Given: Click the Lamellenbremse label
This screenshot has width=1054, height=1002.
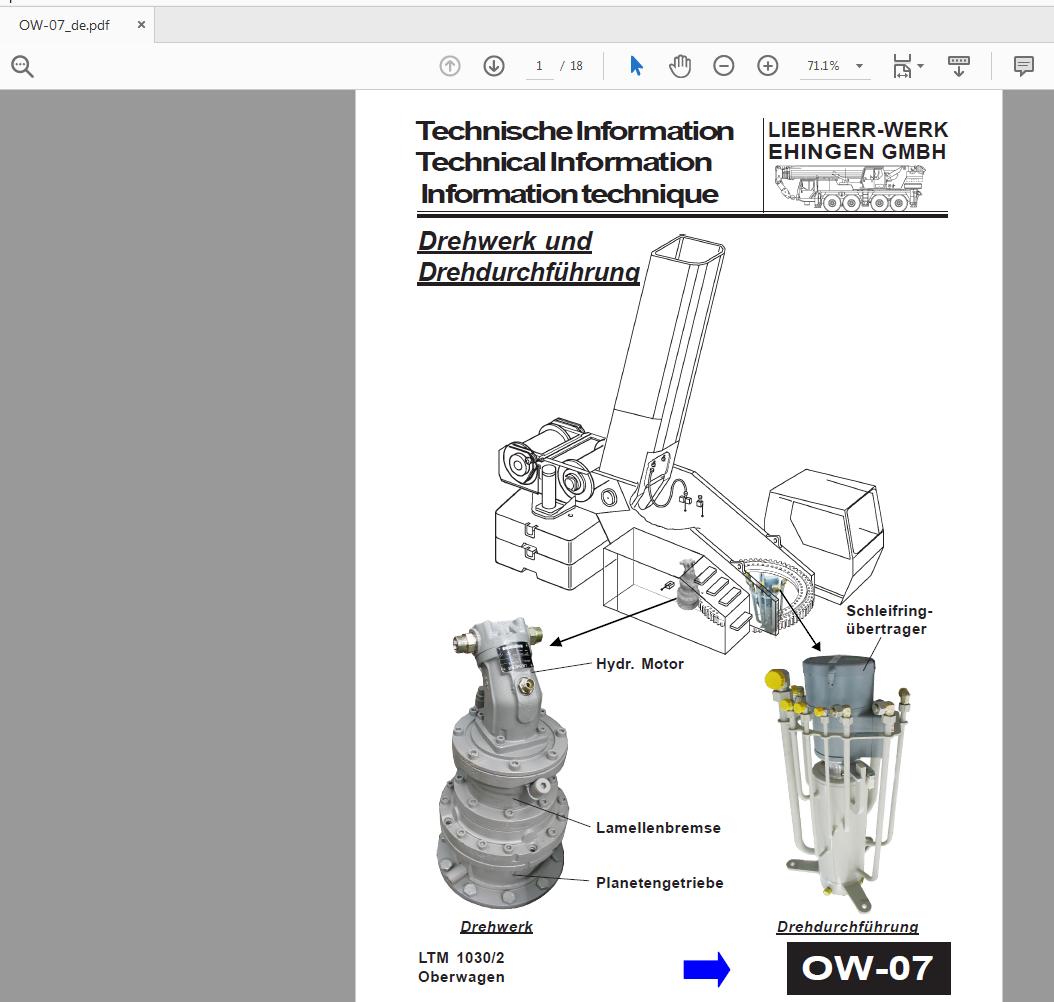Looking at the screenshot, I should click(x=658, y=828).
